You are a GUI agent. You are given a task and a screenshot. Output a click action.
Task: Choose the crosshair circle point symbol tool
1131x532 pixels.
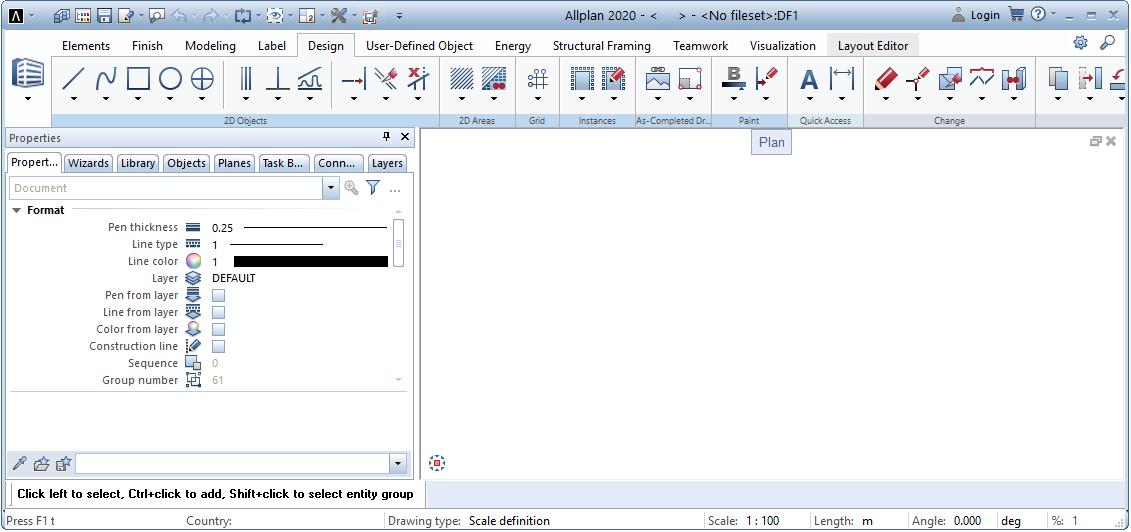(x=202, y=79)
